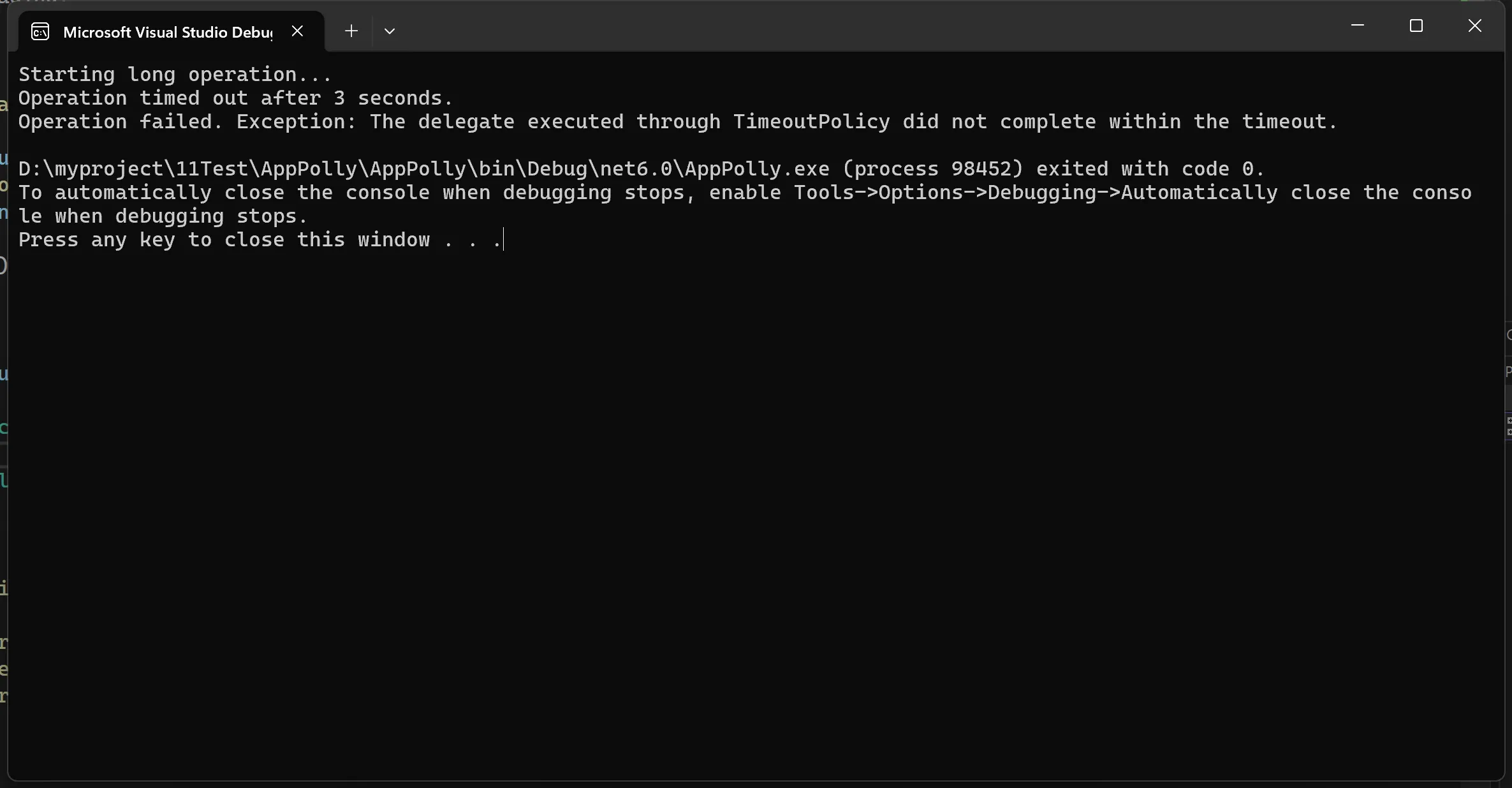Viewport: 1512px width, 788px height.
Task: Expand the new tab profile dropdown chevron
Action: pyautogui.click(x=390, y=31)
